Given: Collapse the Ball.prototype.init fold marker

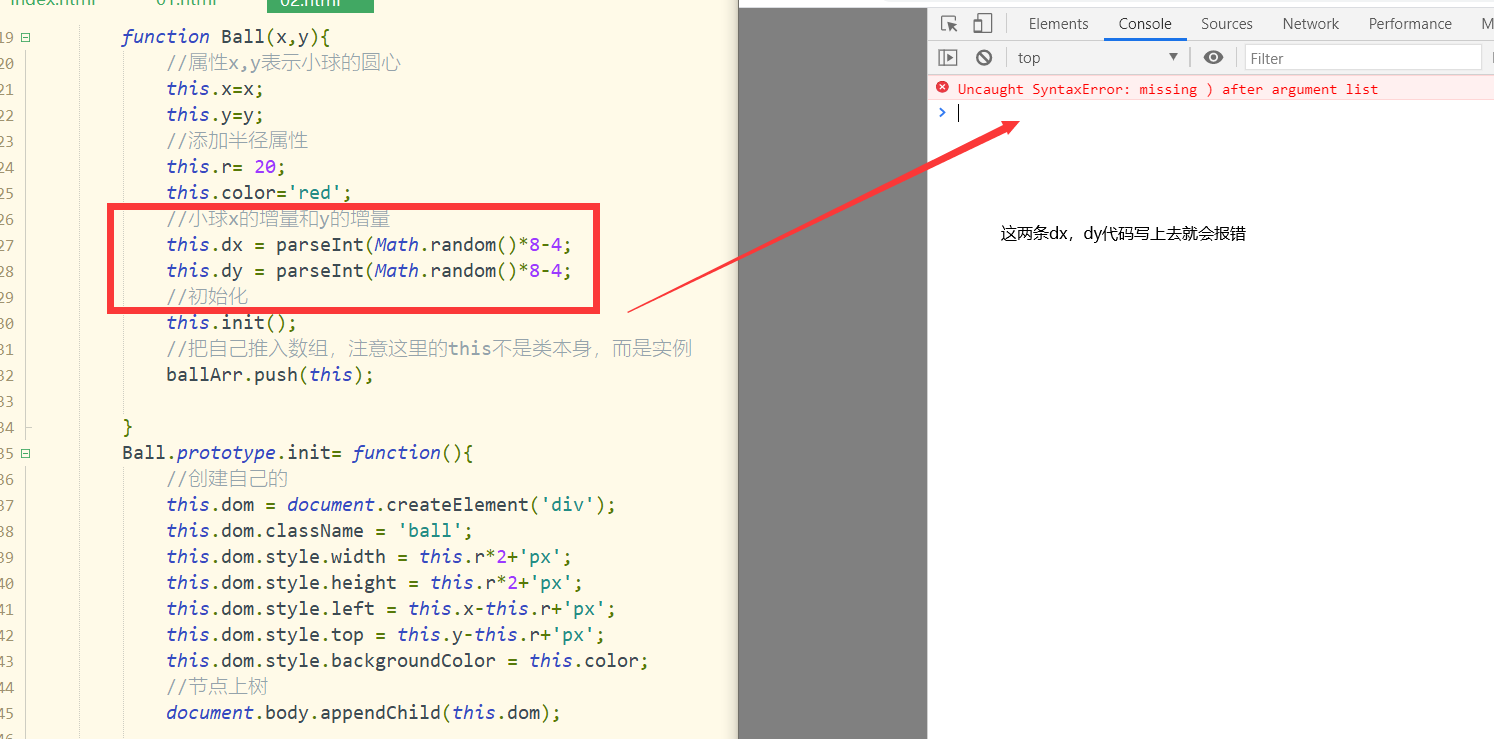Looking at the screenshot, I should point(26,453).
